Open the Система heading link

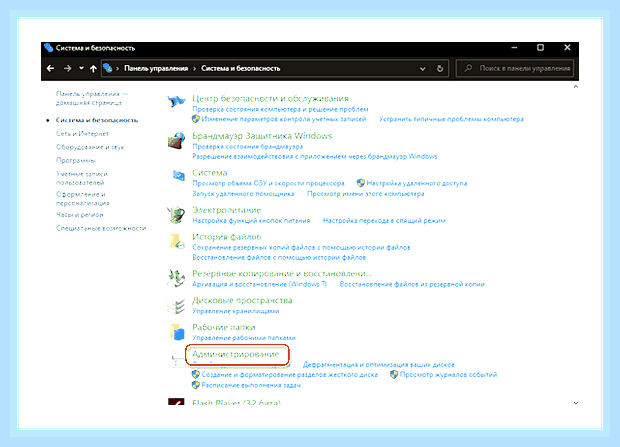point(210,173)
